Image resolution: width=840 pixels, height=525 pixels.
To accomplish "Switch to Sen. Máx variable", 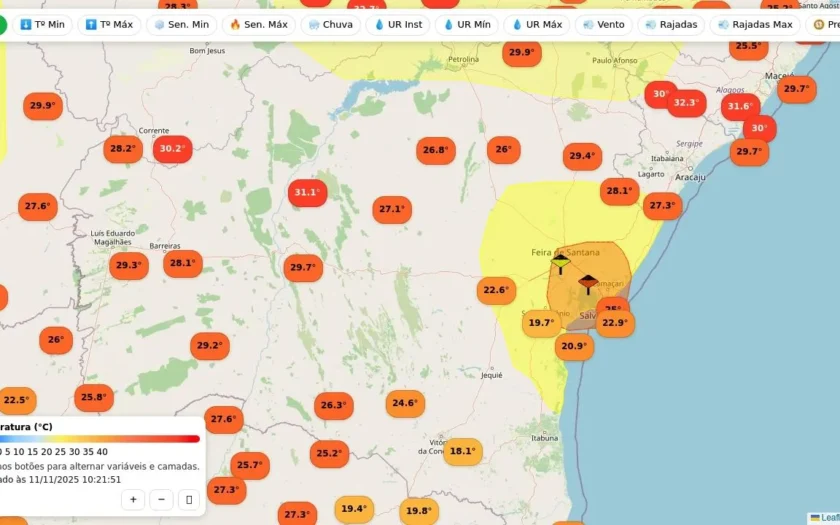I will [259, 25].
